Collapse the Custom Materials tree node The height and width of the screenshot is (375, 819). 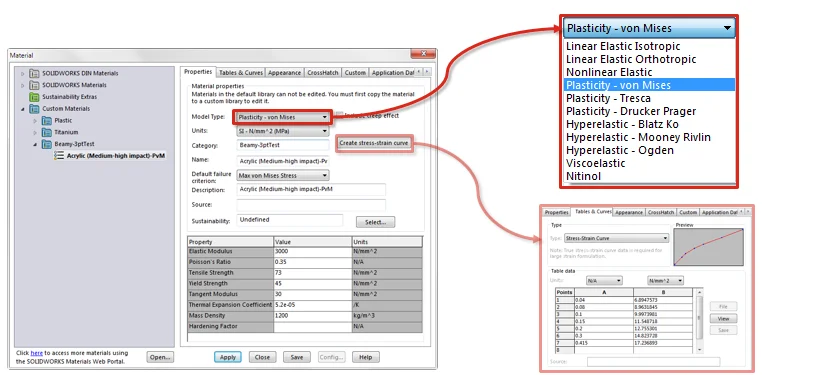click(22, 109)
